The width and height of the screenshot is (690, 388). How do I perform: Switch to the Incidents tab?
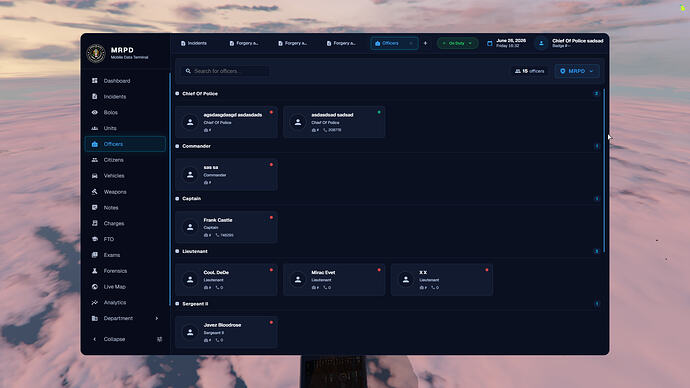click(x=194, y=43)
